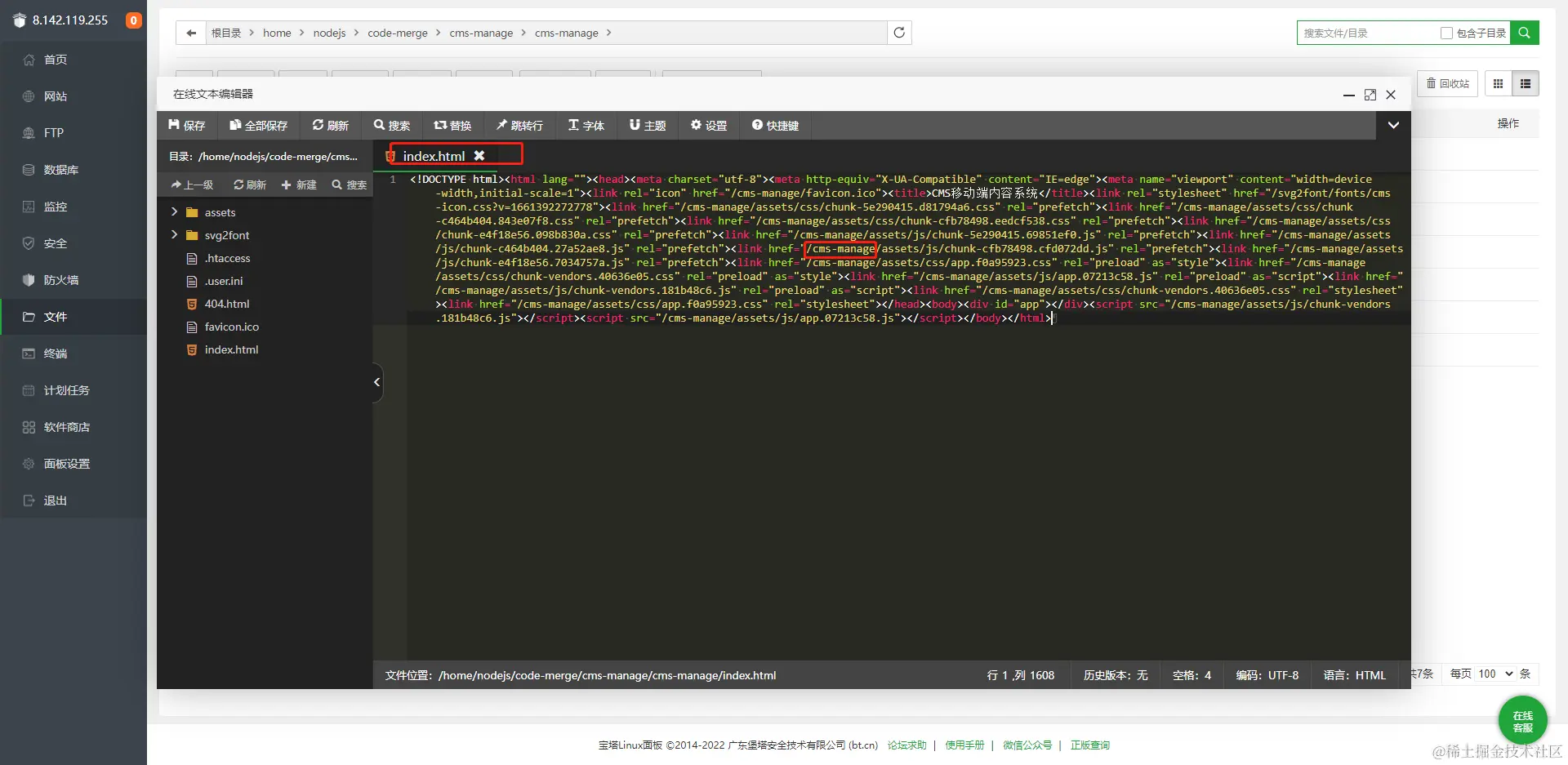Expand the svg2font folder
This screenshot has width=1568, height=765.
pos(174,234)
